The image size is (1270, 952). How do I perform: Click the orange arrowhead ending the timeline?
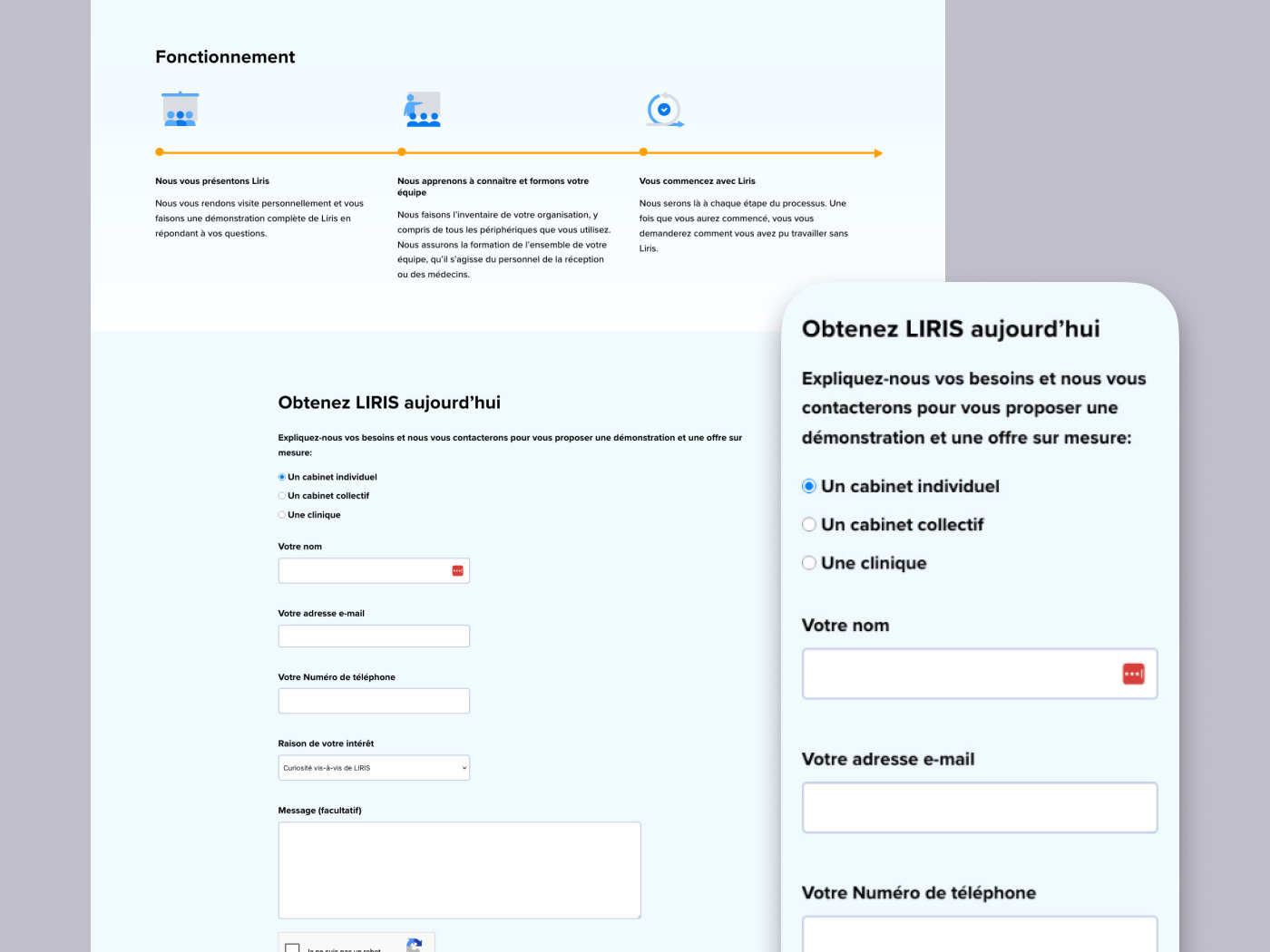[877, 153]
